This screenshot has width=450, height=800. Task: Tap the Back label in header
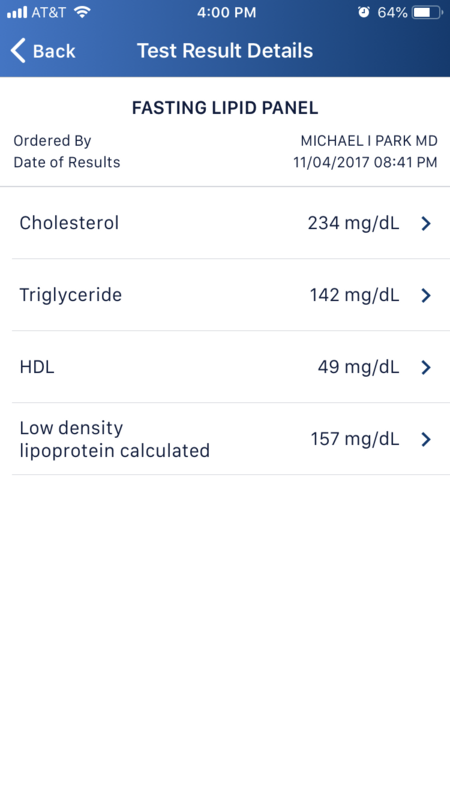click(54, 51)
